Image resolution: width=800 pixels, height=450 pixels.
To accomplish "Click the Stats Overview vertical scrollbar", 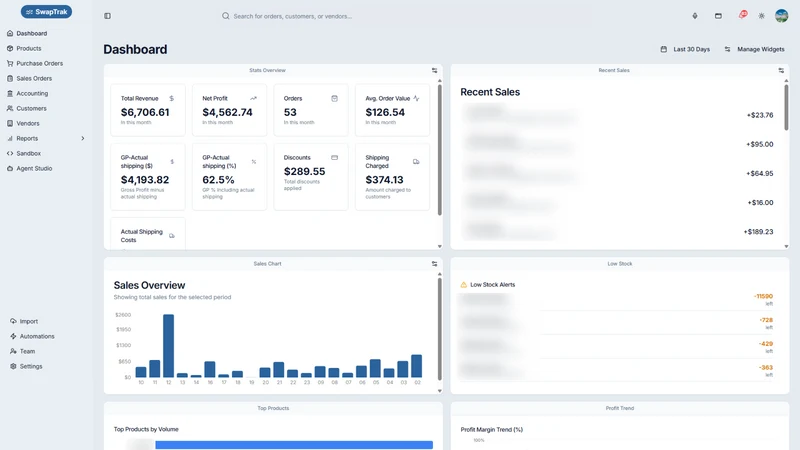I will [439, 149].
